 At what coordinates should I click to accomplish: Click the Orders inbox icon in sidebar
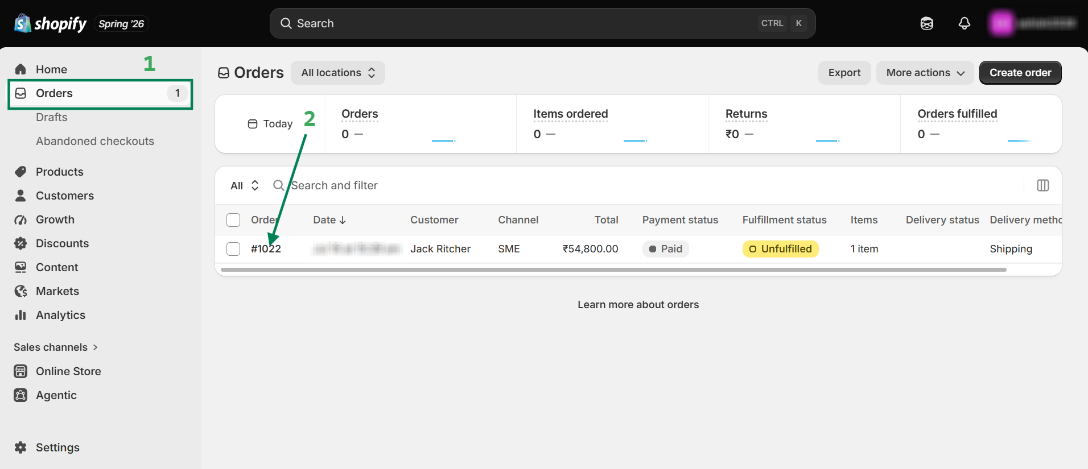pyautogui.click(x=21, y=94)
